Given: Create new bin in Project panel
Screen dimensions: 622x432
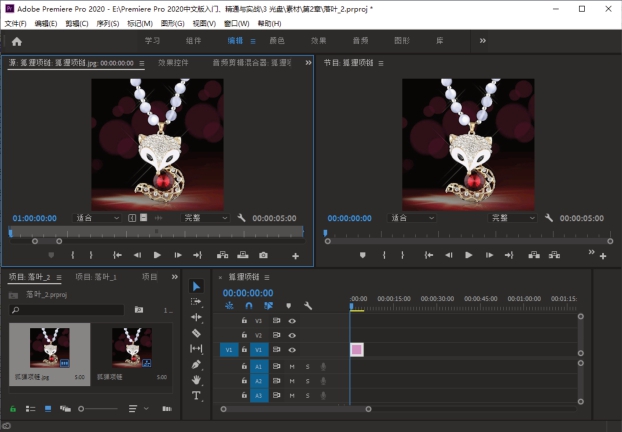Looking at the screenshot, I should pyautogui.click(x=138, y=309).
